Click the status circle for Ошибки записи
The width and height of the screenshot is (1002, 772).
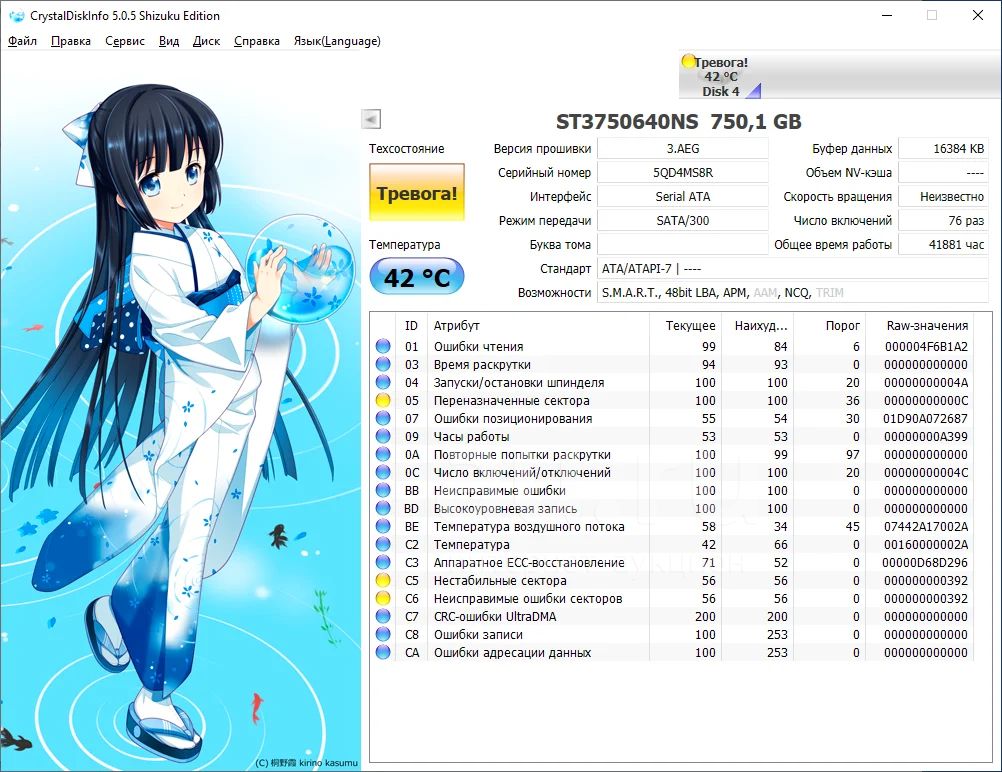click(383, 634)
